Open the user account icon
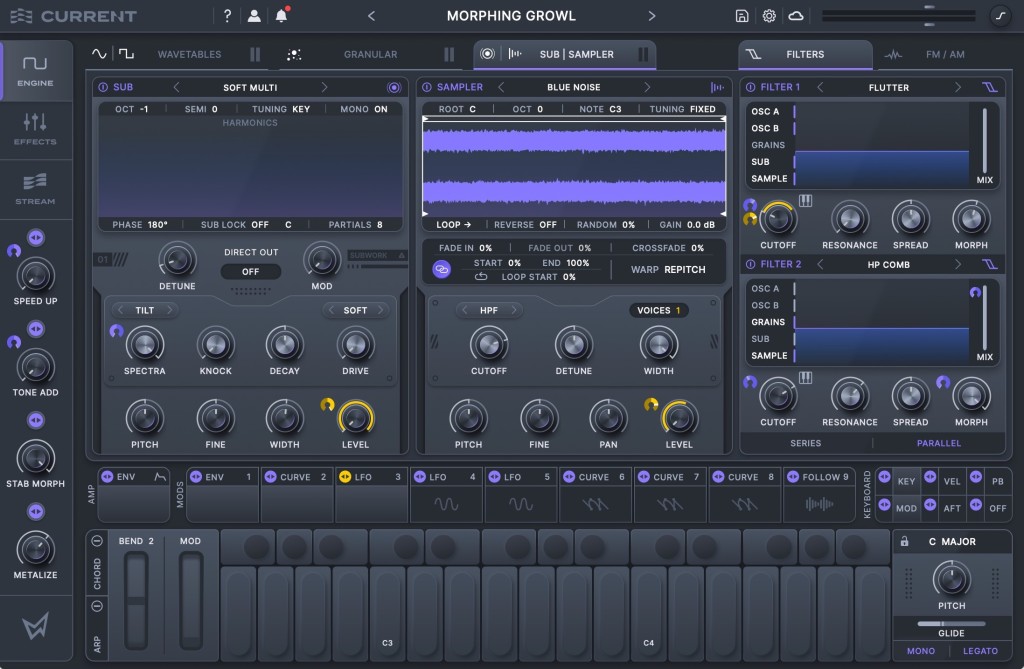 254,16
